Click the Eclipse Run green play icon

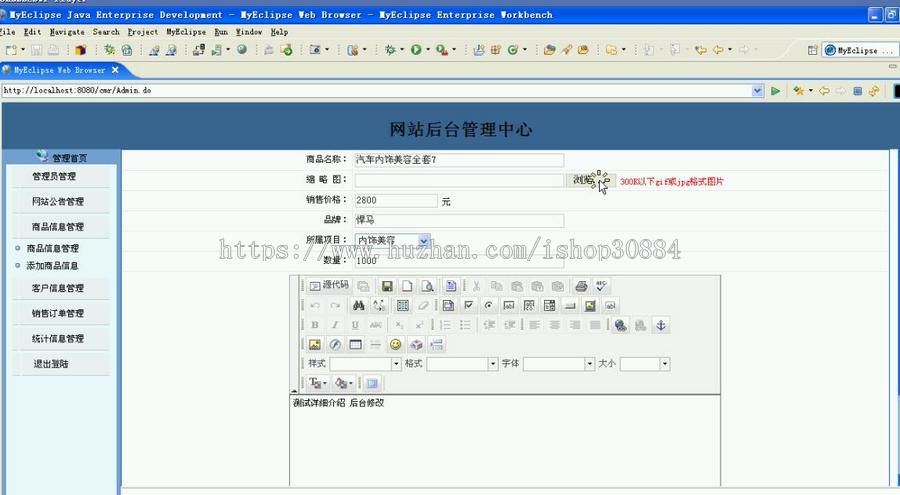coord(416,50)
